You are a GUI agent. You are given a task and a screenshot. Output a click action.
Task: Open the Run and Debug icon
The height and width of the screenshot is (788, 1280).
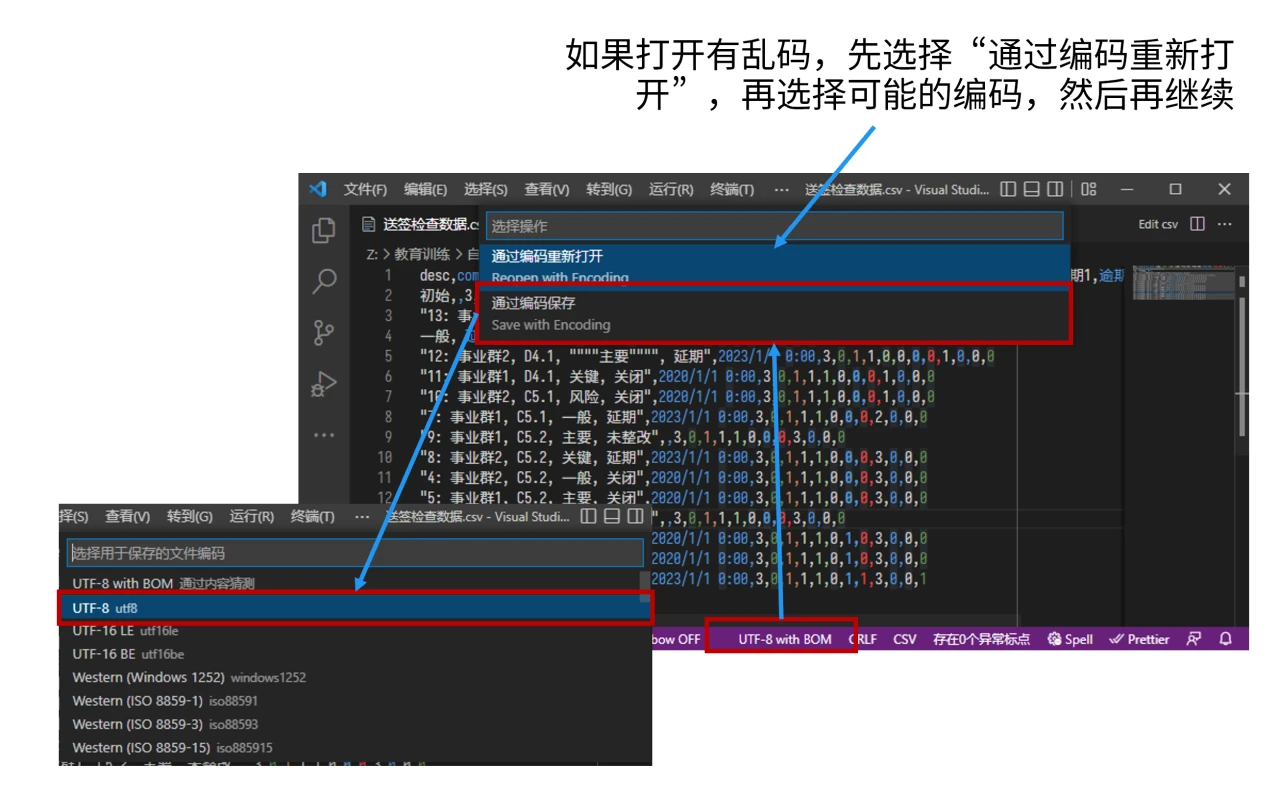[323, 384]
